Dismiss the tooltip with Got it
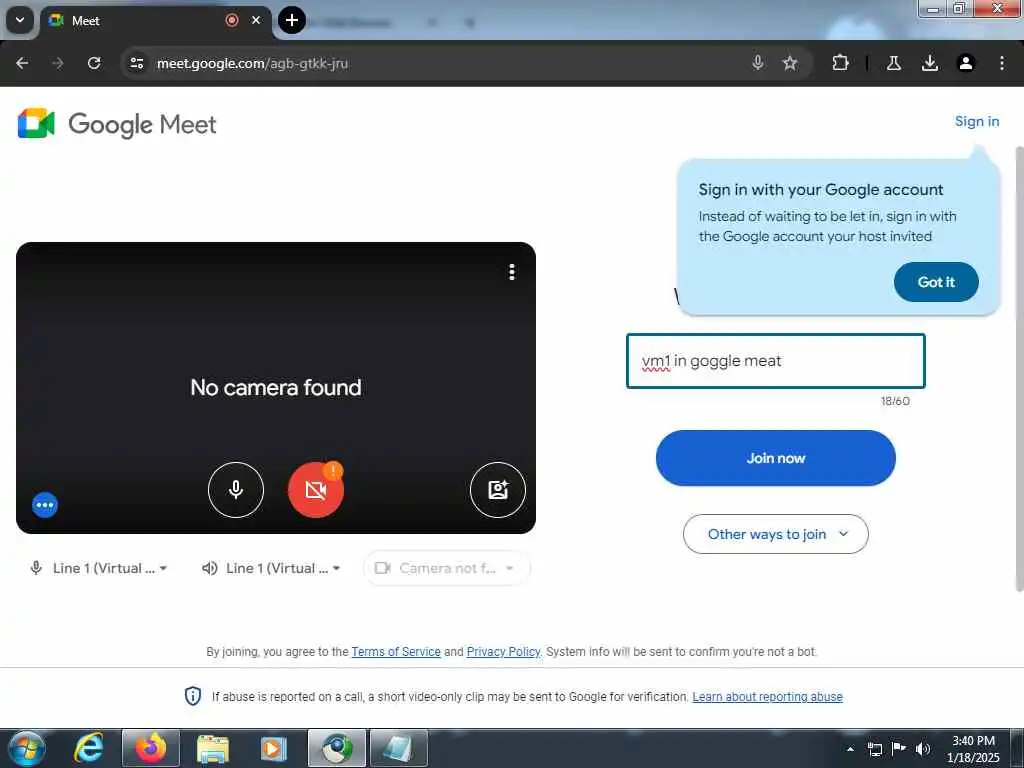This screenshot has height=768, width=1024. (x=936, y=282)
